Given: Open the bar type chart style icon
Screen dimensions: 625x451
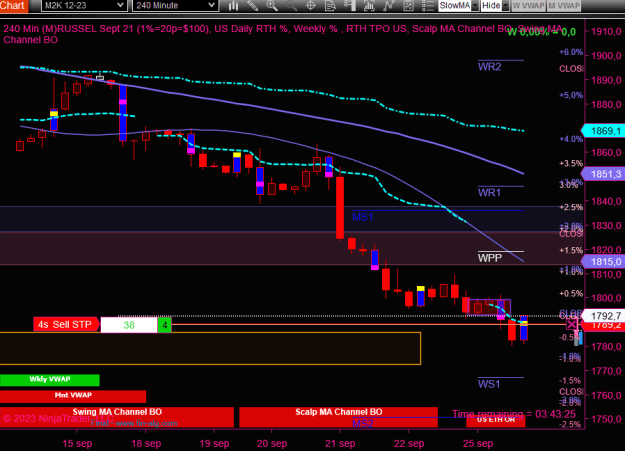Looking at the screenshot, I should click(x=233, y=6).
